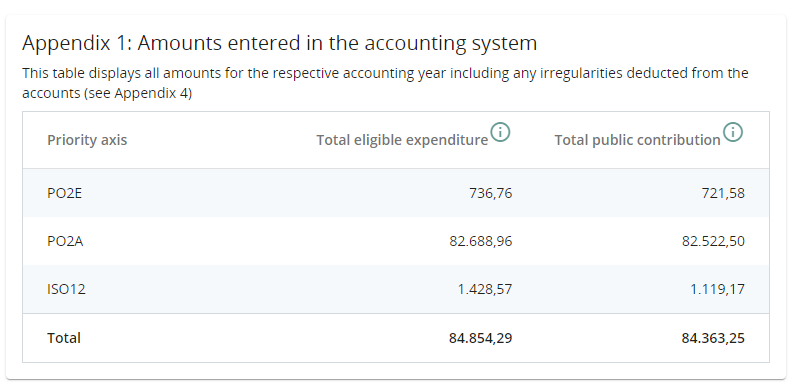
Task: Click the 721,58 public contribution value
Action: pos(723,193)
